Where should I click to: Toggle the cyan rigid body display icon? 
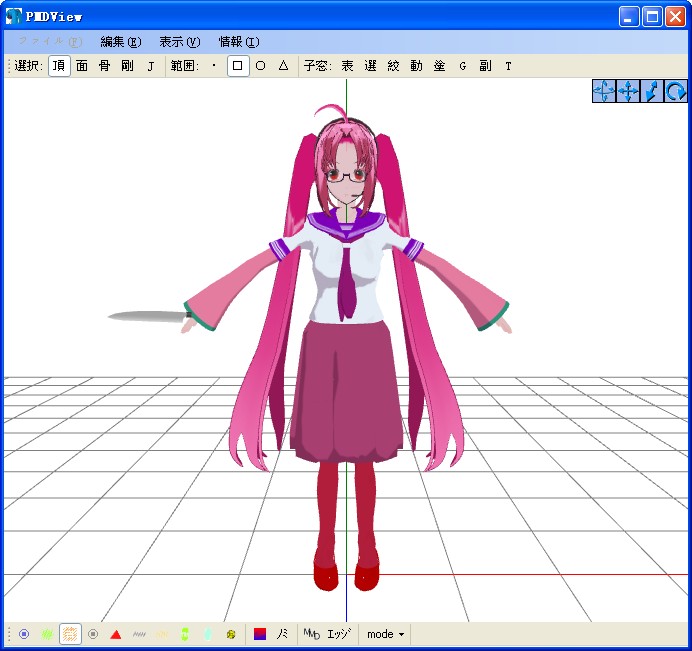point(208,634)
